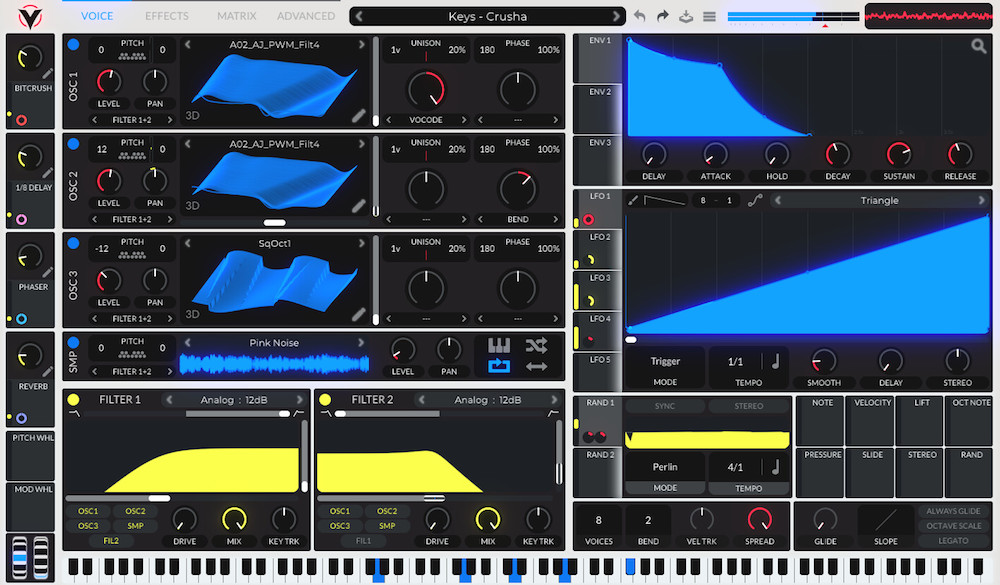
Task: Toggle sampler bounce double-arrow icon
Action: point(536,366)
